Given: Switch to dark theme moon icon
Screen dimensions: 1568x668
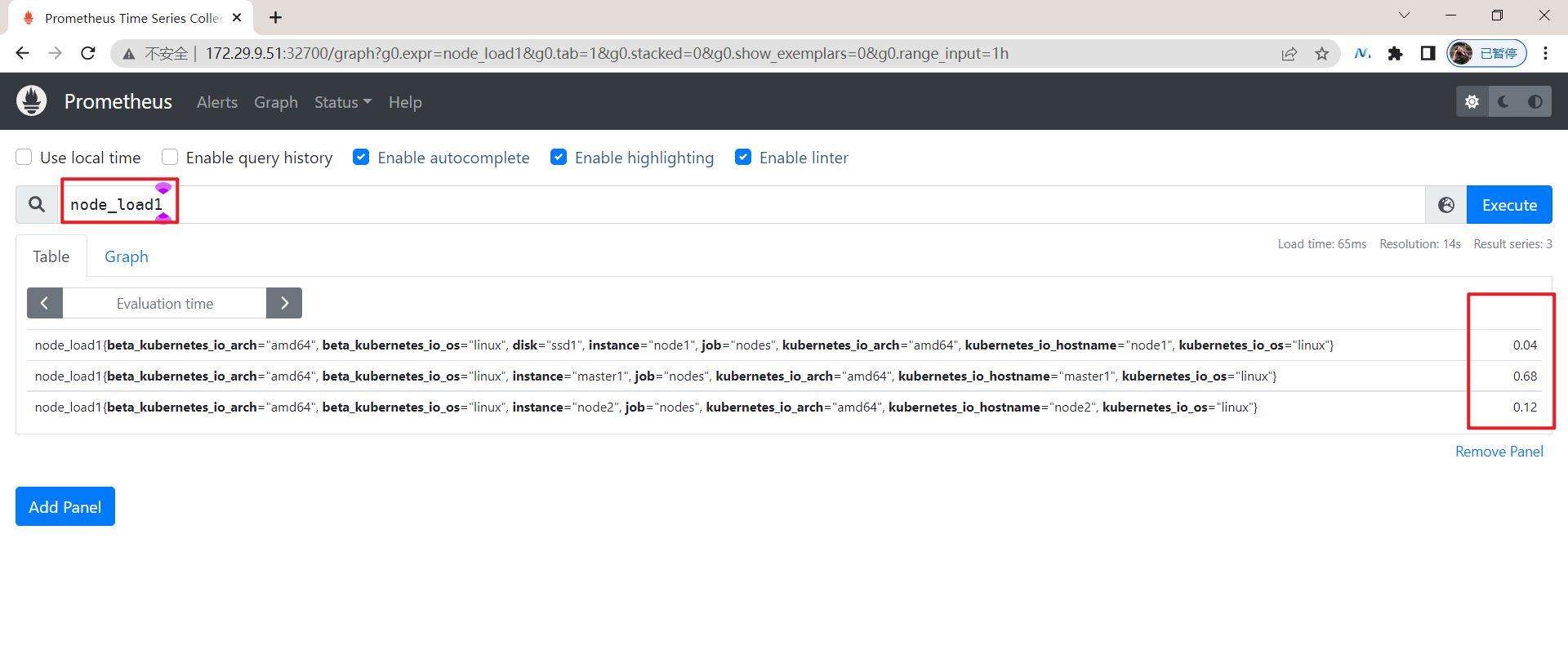Looking at the screenshot, I should tap(1503, 102).
